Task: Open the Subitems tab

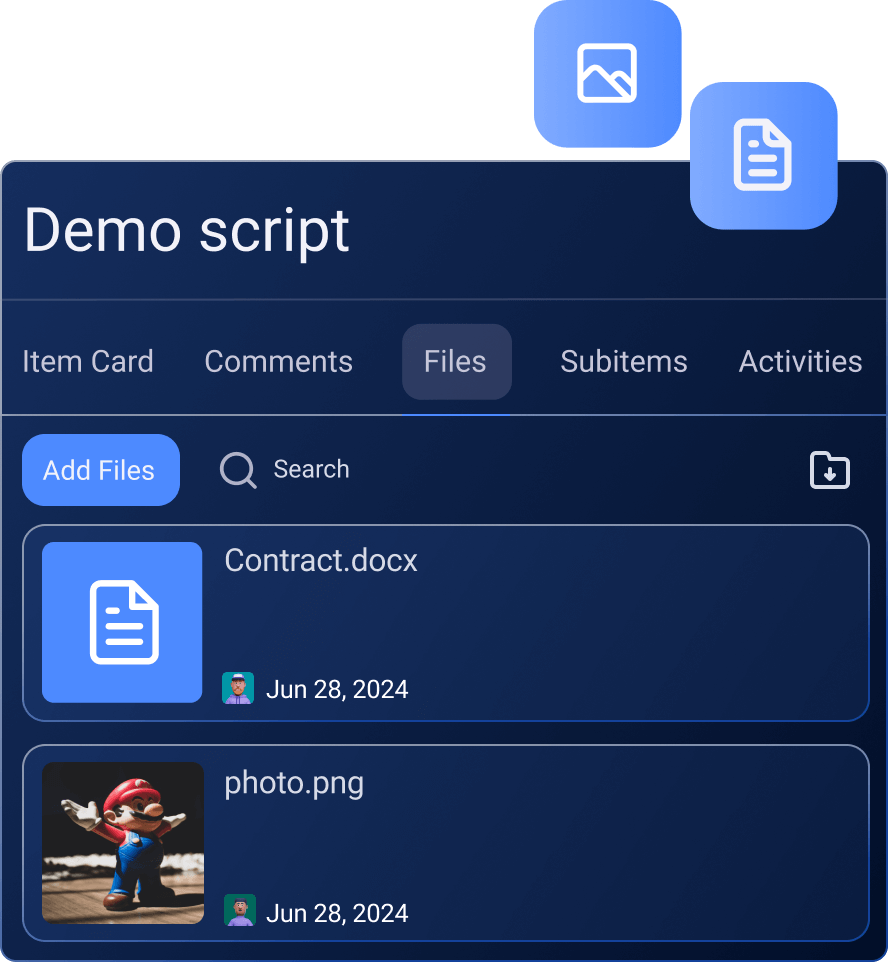Action: pyautogui.click(x=623, y=362)
